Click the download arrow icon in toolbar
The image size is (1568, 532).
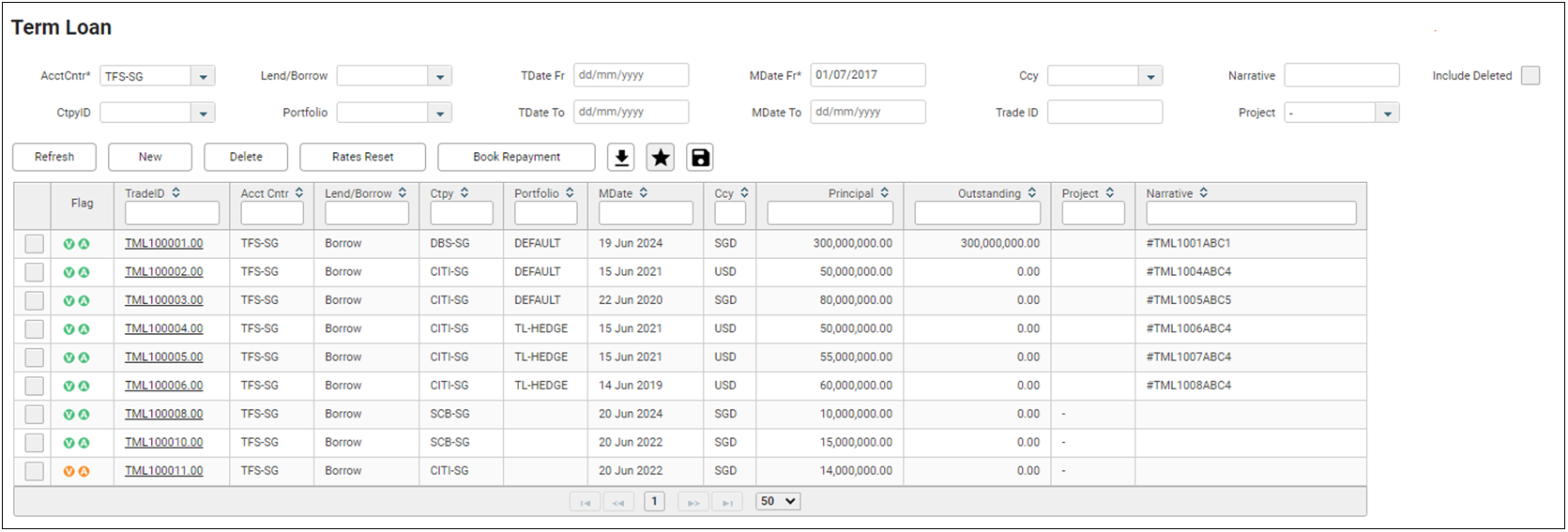pos(621,158)
